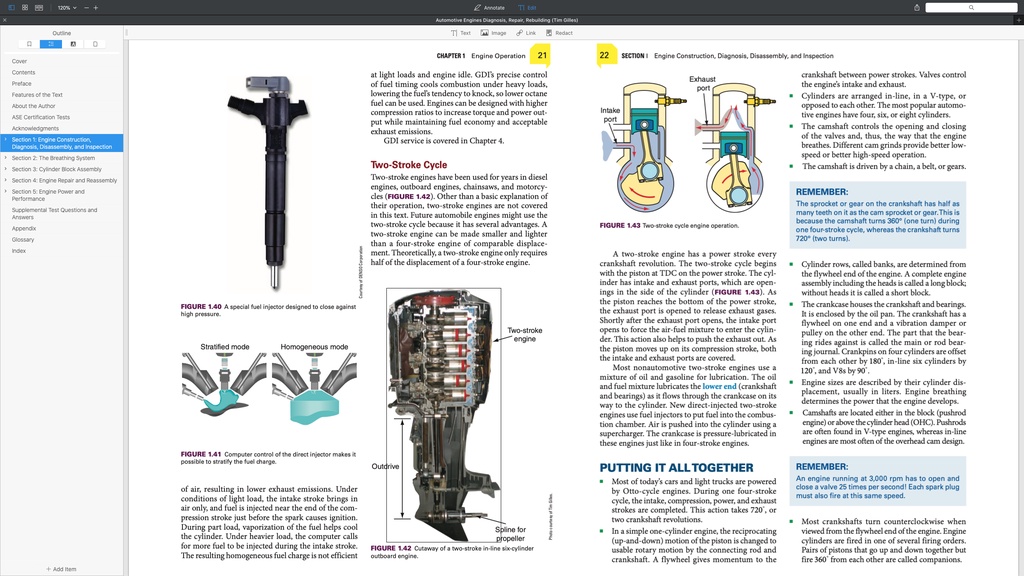The width and height of the screenshot is (1024, 576).
Task: Decrease zoom with the minus control
Action: coord(86,7)
